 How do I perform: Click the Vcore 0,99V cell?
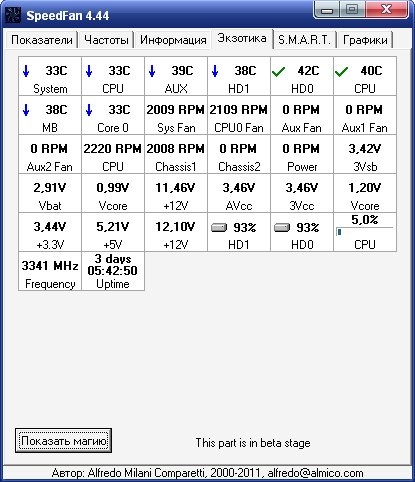coord(113,193)
